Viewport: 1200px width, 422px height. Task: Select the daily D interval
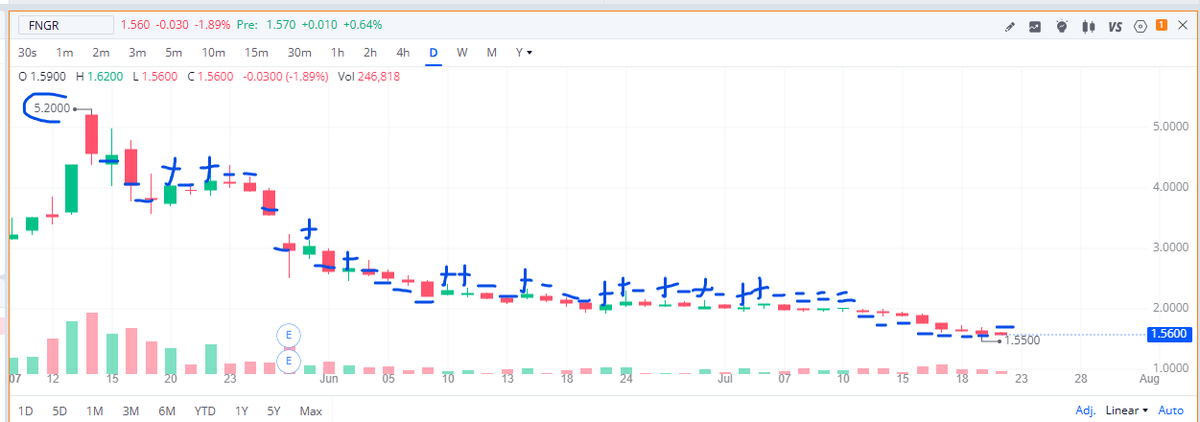tap(434, 52)
